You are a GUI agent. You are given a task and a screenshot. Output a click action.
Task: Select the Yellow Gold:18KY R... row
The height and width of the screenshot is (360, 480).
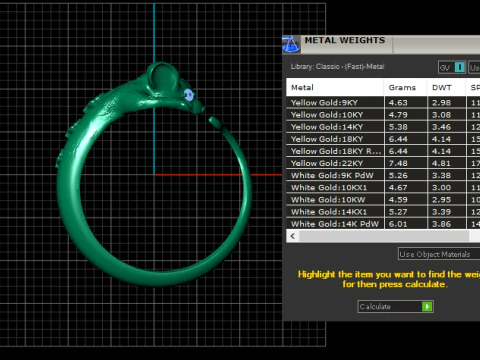[x=383, y=151]
